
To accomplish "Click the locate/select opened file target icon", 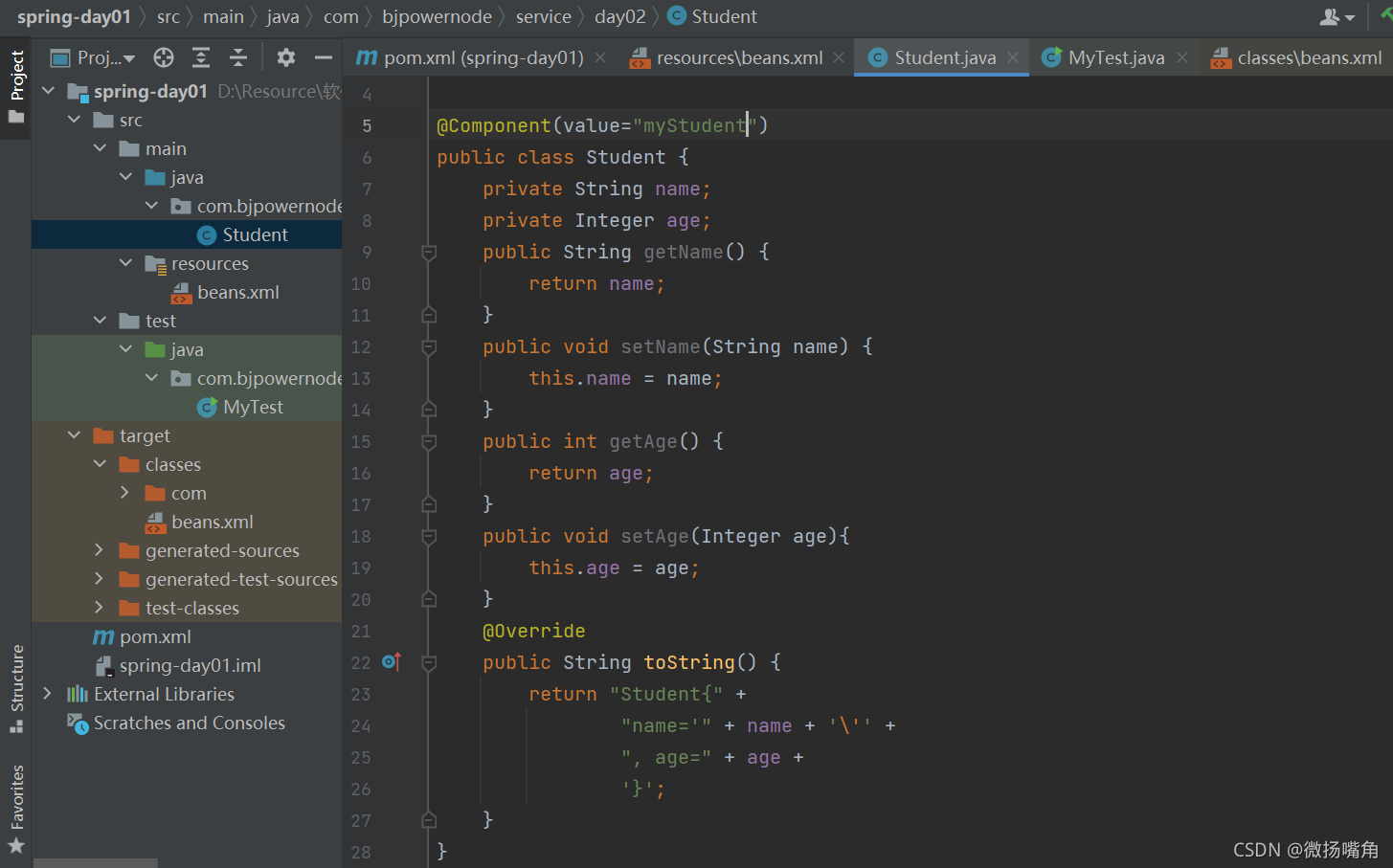I will (164, 58).
